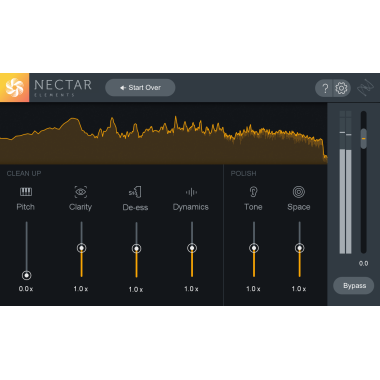Click the Start Over button
Viewport: 380px width, 380px height.
click(x=140, y=88)
